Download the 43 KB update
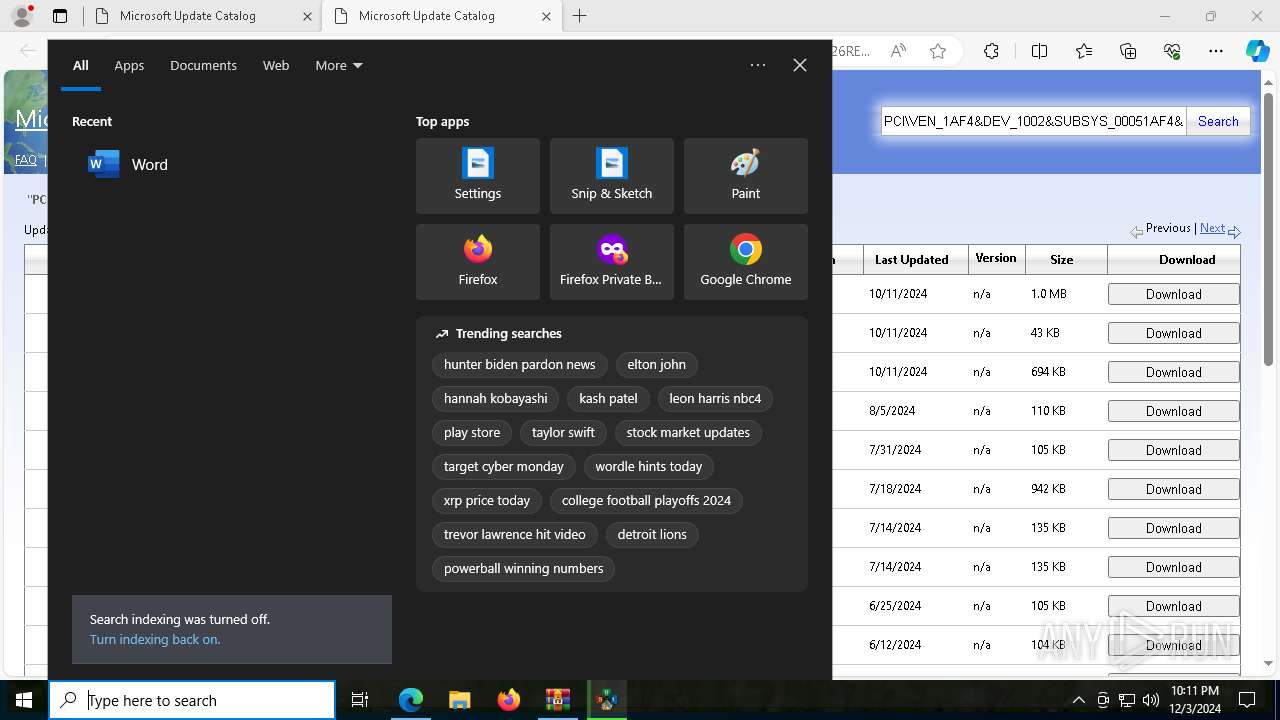 pyautogui.click(x=1173, y=333)
